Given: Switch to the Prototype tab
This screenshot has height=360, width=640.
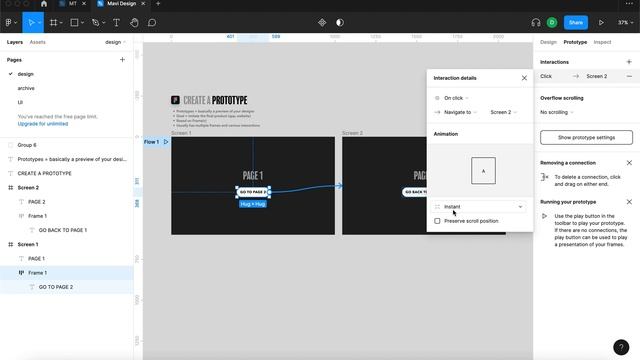Looking at the screenshot, I should pos(575,42).
